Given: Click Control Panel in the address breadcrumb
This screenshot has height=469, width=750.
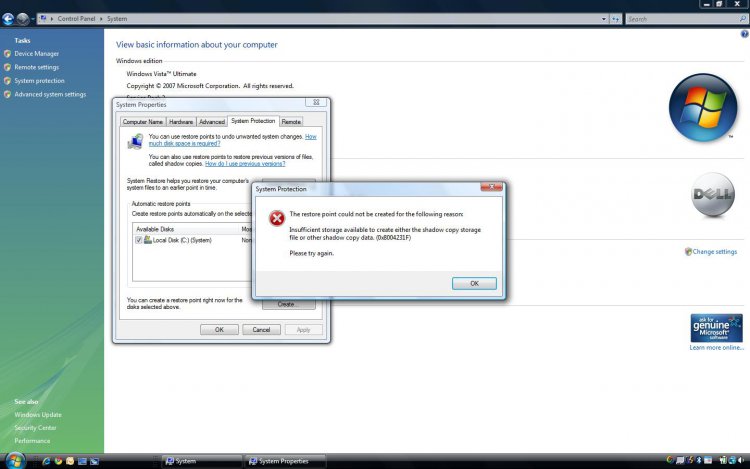Looking at the screenshot, I should click(x=76, y=19).
